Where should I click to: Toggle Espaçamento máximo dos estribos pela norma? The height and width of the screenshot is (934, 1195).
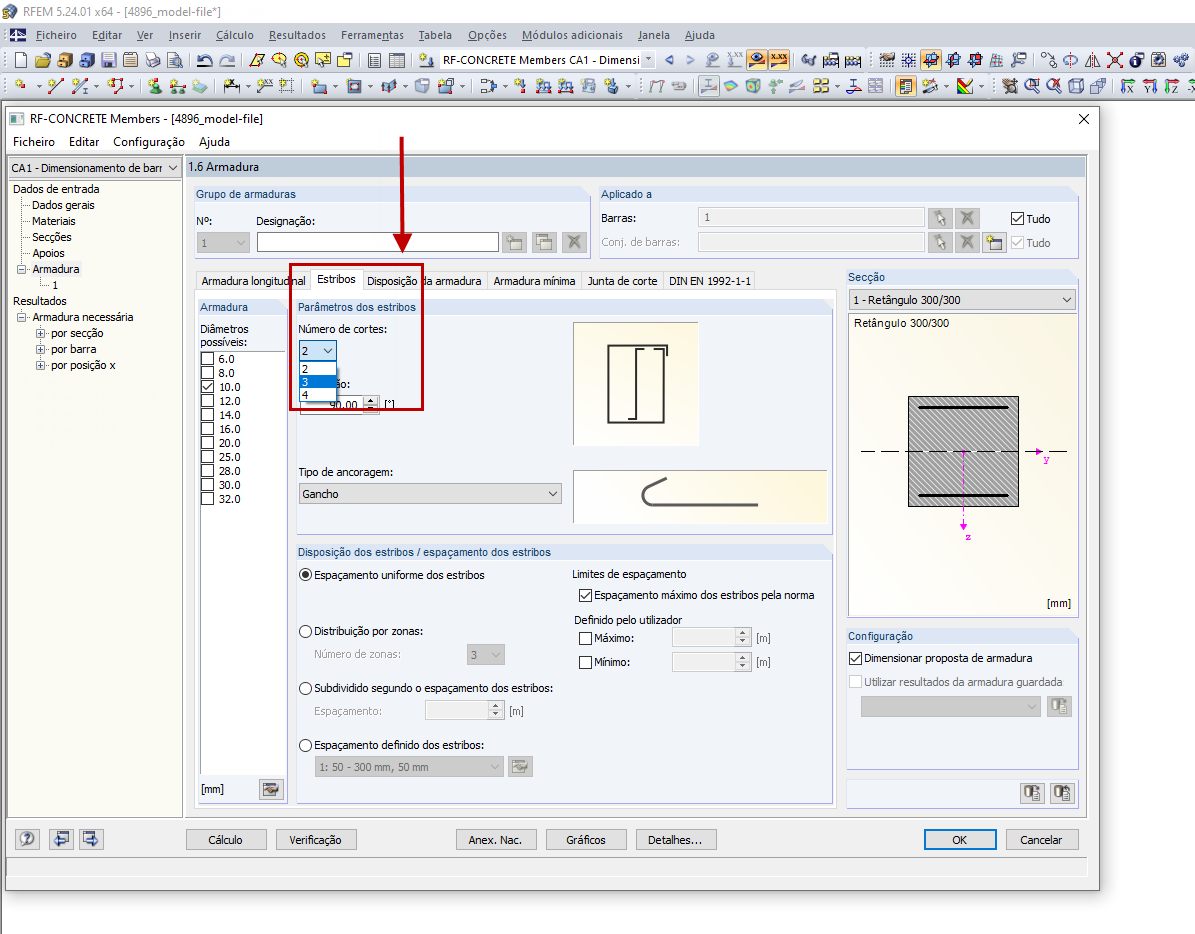pyautogui.click(x=585, y=596)
